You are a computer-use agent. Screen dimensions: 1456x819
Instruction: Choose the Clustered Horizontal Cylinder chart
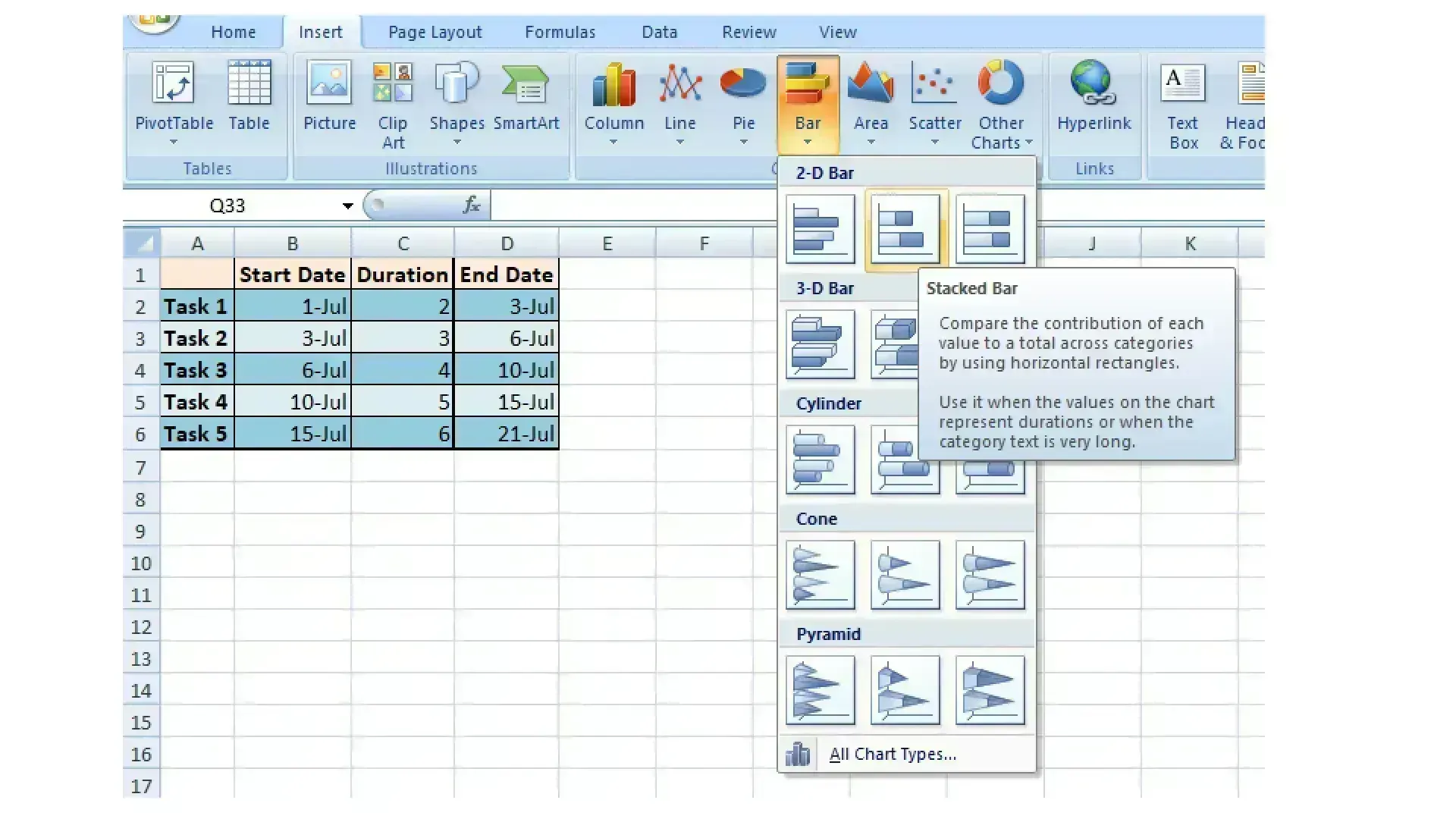(x=820, y=460)
